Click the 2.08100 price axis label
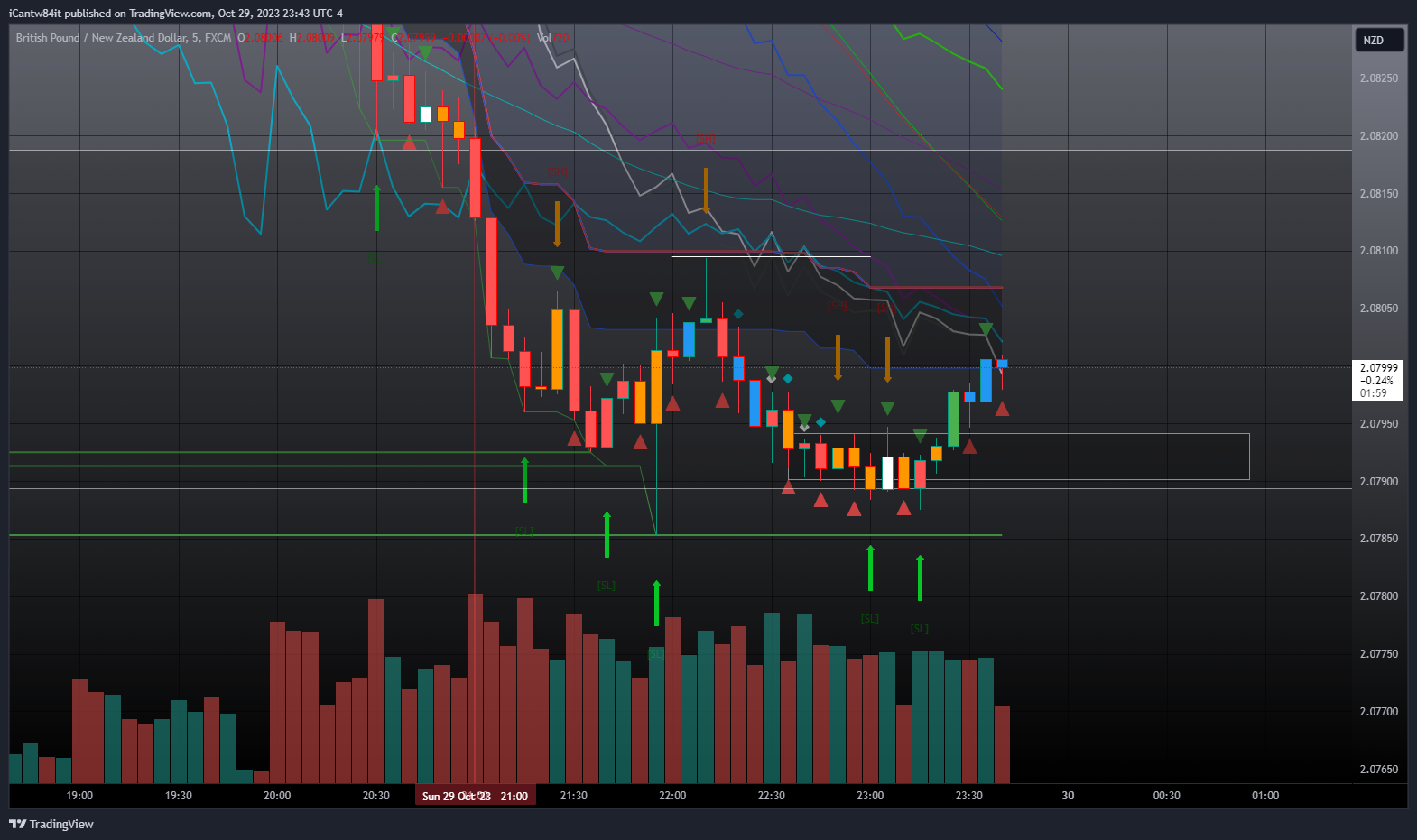The height and width of the screenshot is (840, 1417). pos(1378,251)
